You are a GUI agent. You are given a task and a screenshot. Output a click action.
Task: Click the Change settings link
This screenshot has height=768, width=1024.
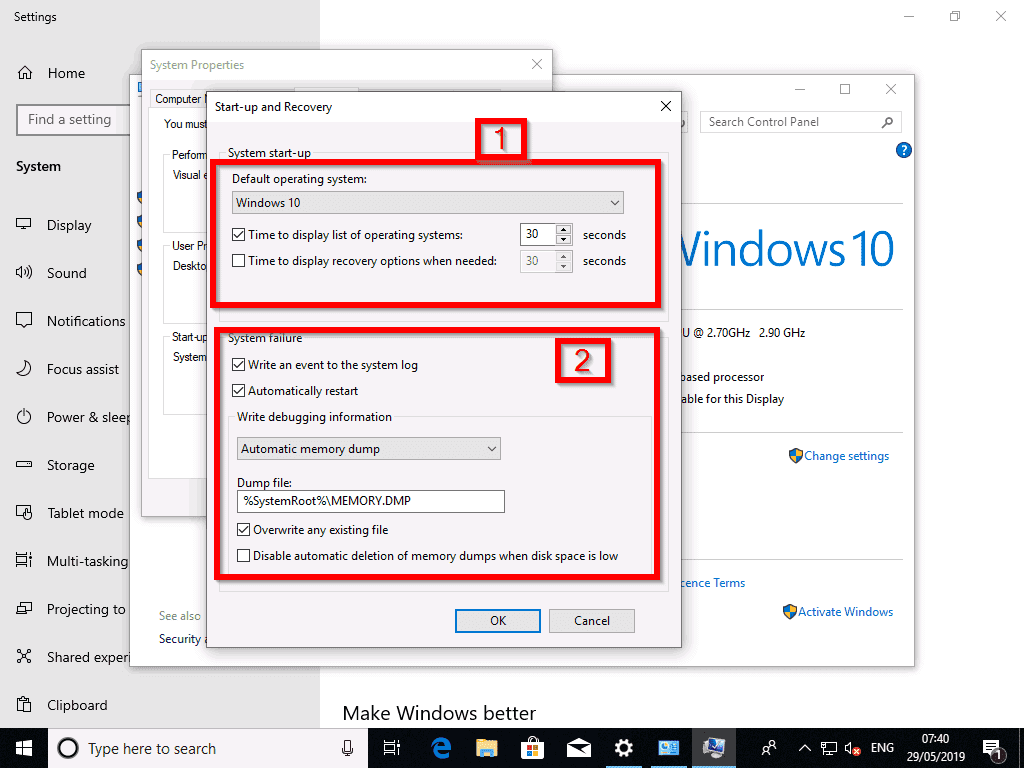click(x=845, y=455)
